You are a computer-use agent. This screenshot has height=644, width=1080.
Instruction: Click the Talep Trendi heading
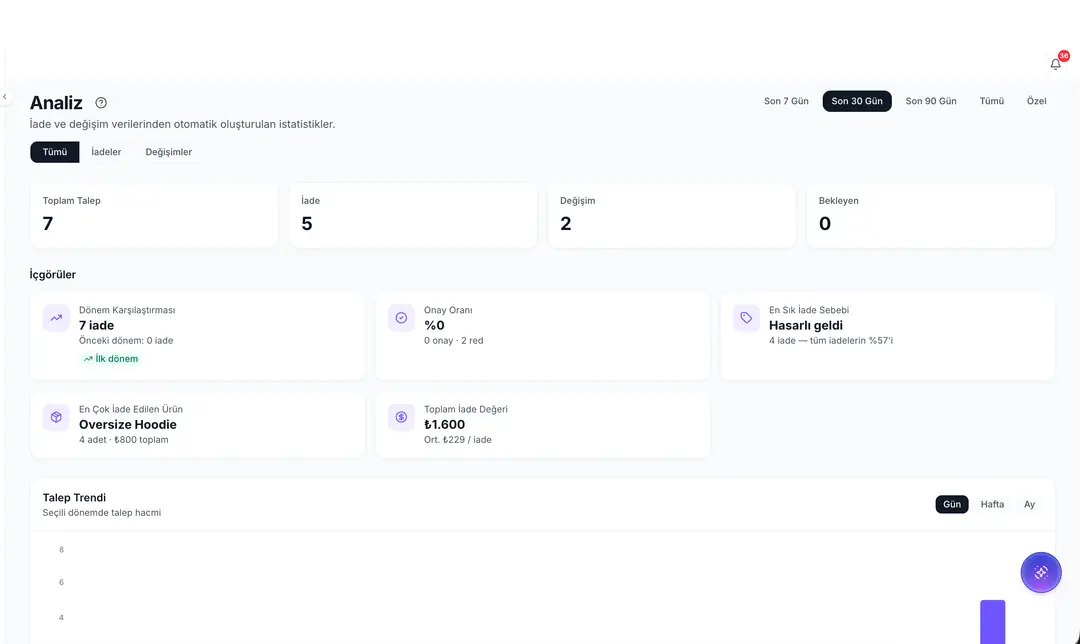pos(74,498)
